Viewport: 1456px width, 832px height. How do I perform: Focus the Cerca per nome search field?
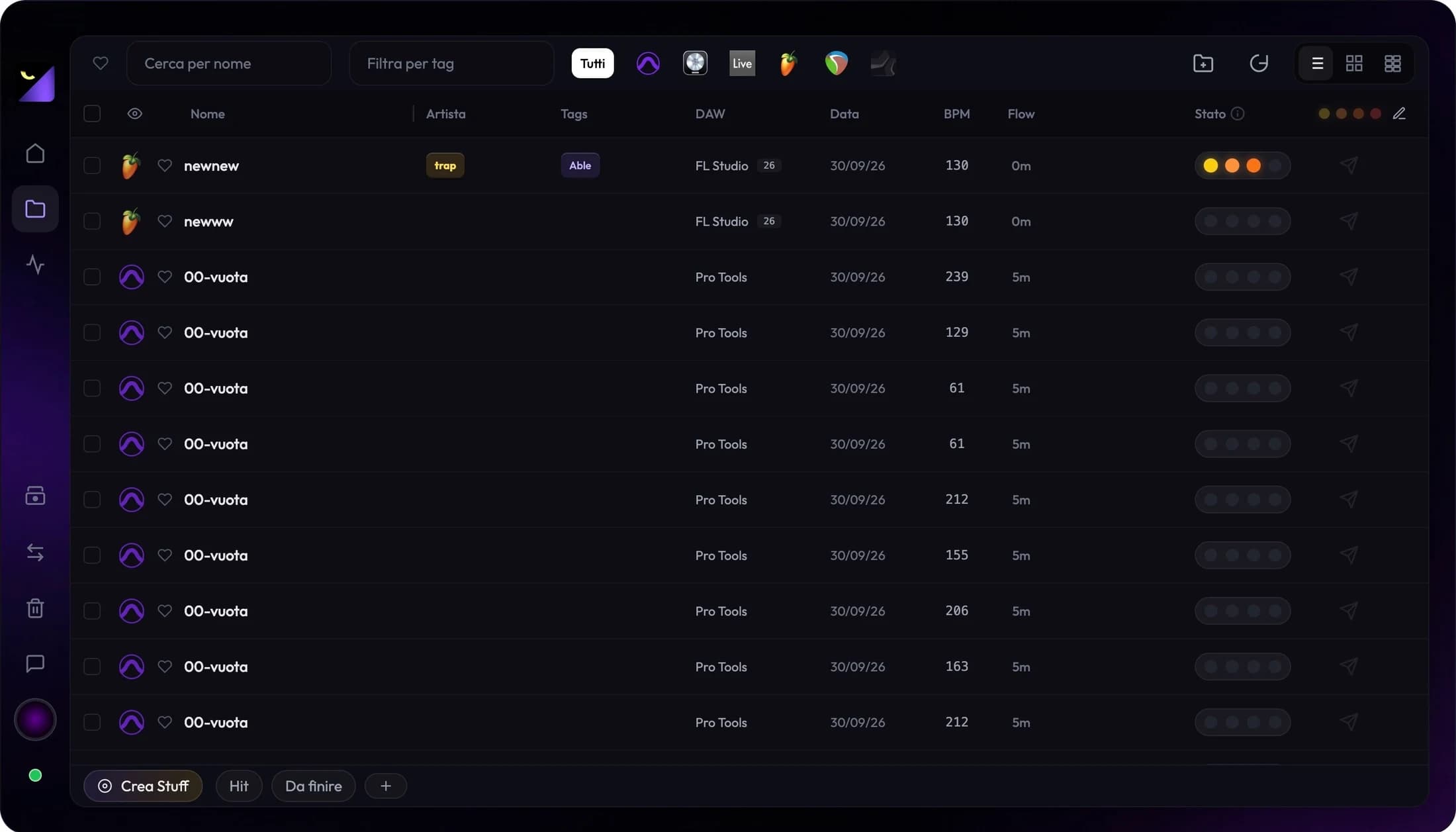click(x=229, y=64)
